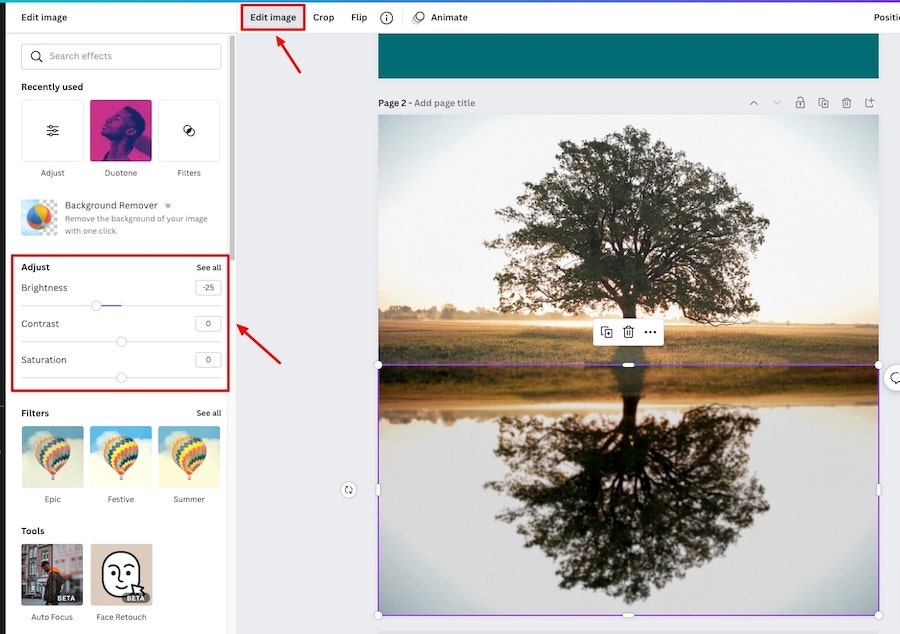Duplicate the selected image from floating toolbar

(x=606, y=332)
